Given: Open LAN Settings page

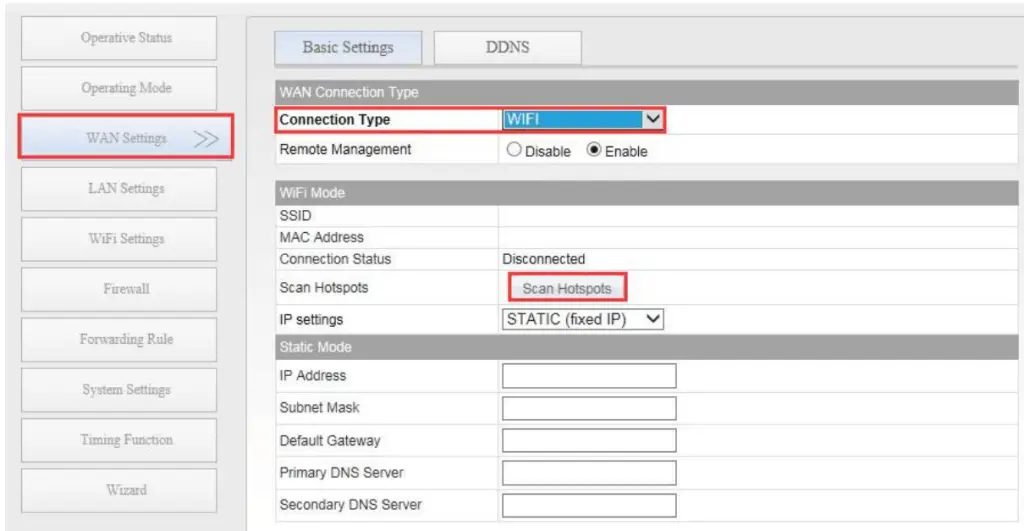Looking at the screenshot, I should pos(126,188).
